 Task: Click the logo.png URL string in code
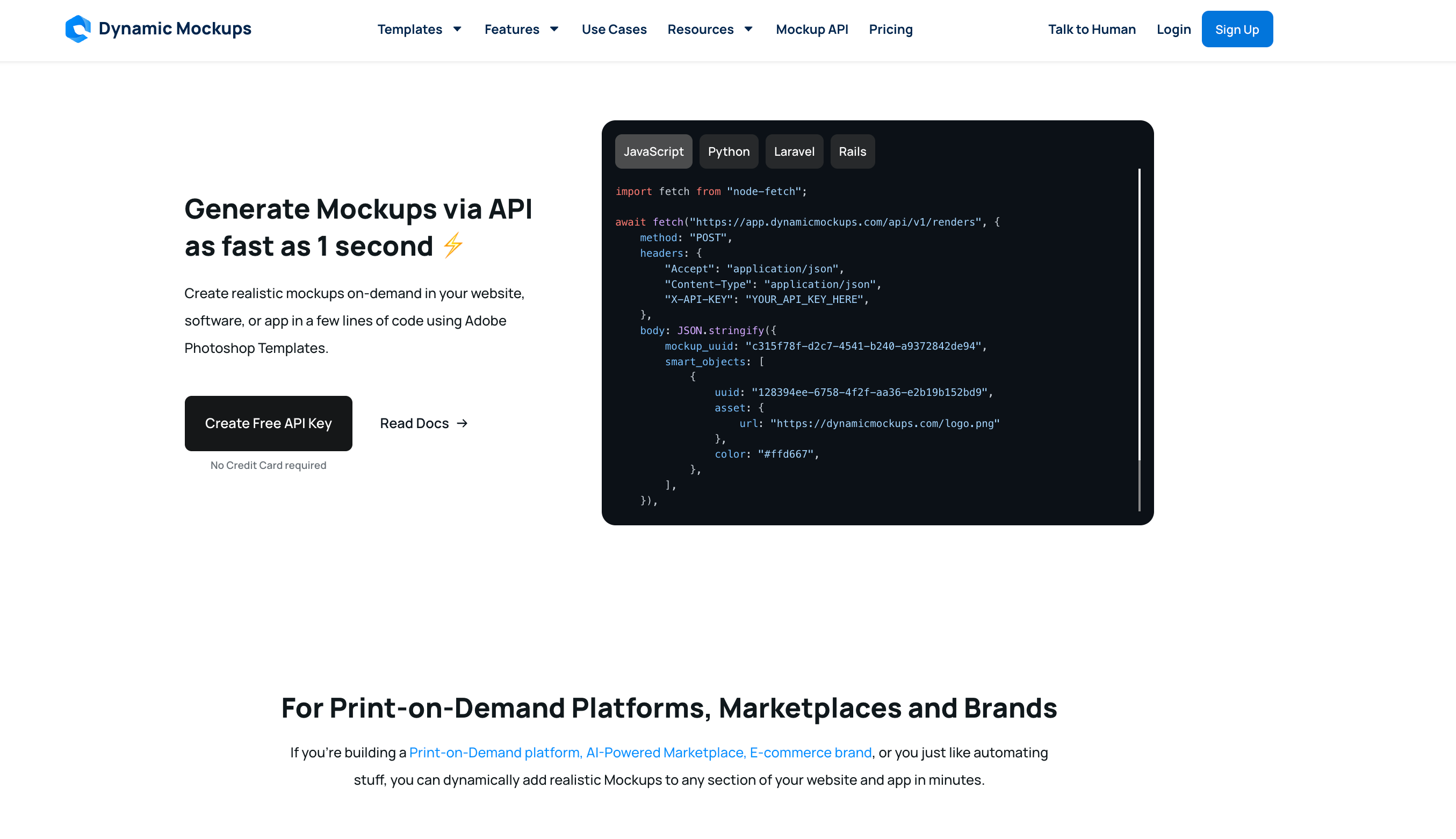tap(885, 424)
